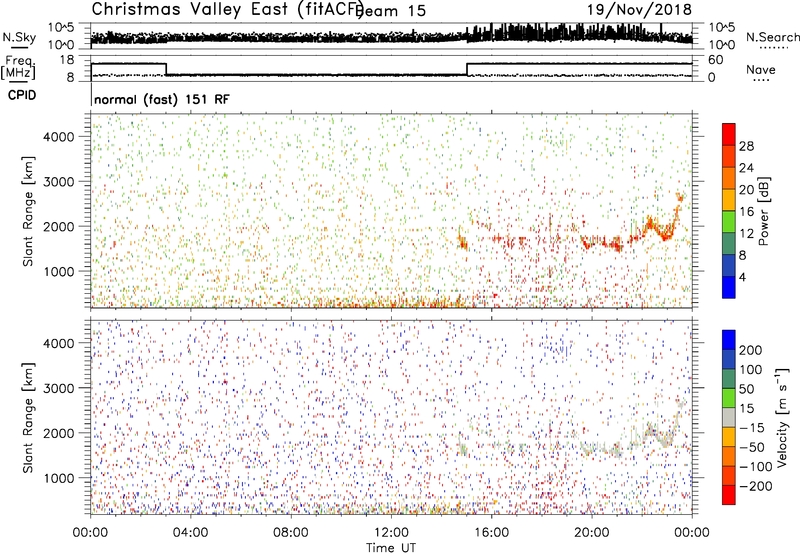This screenshot has height=554, width=800.
Task: Click the '28' tick on the power colorbar
Action: pos(746,146)
